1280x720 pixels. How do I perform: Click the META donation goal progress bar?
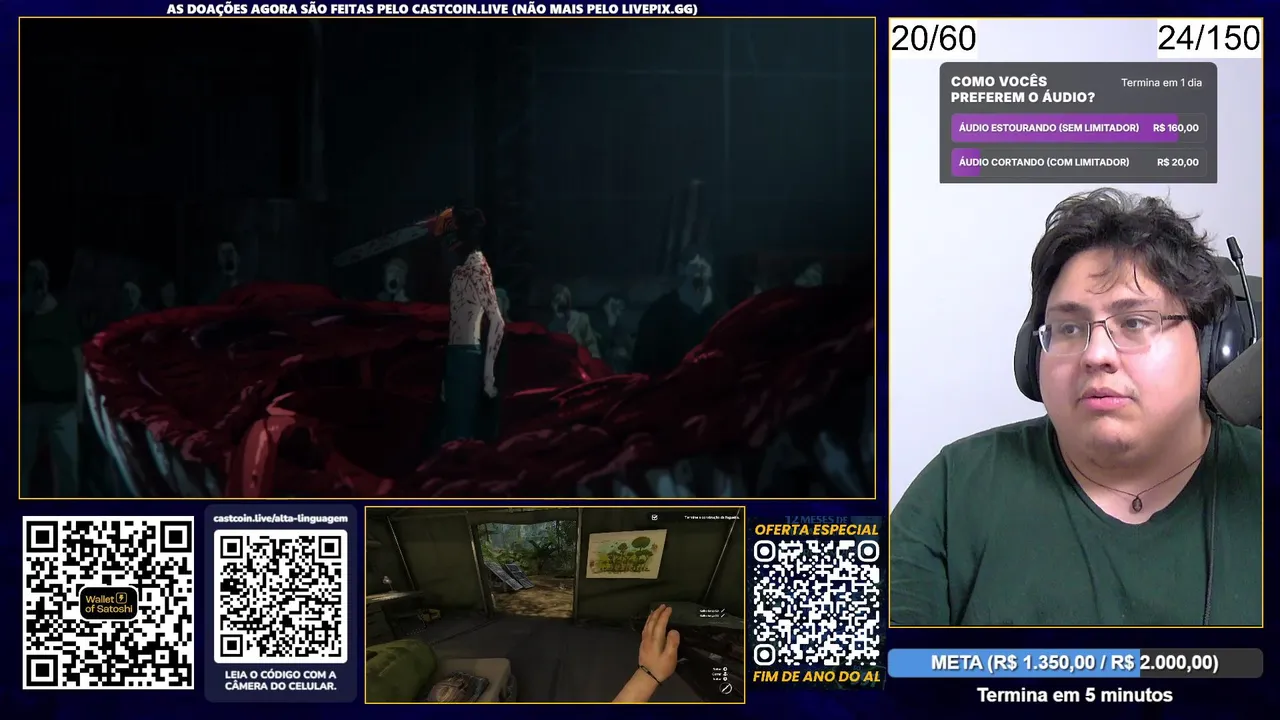[x=1075, y=663]
